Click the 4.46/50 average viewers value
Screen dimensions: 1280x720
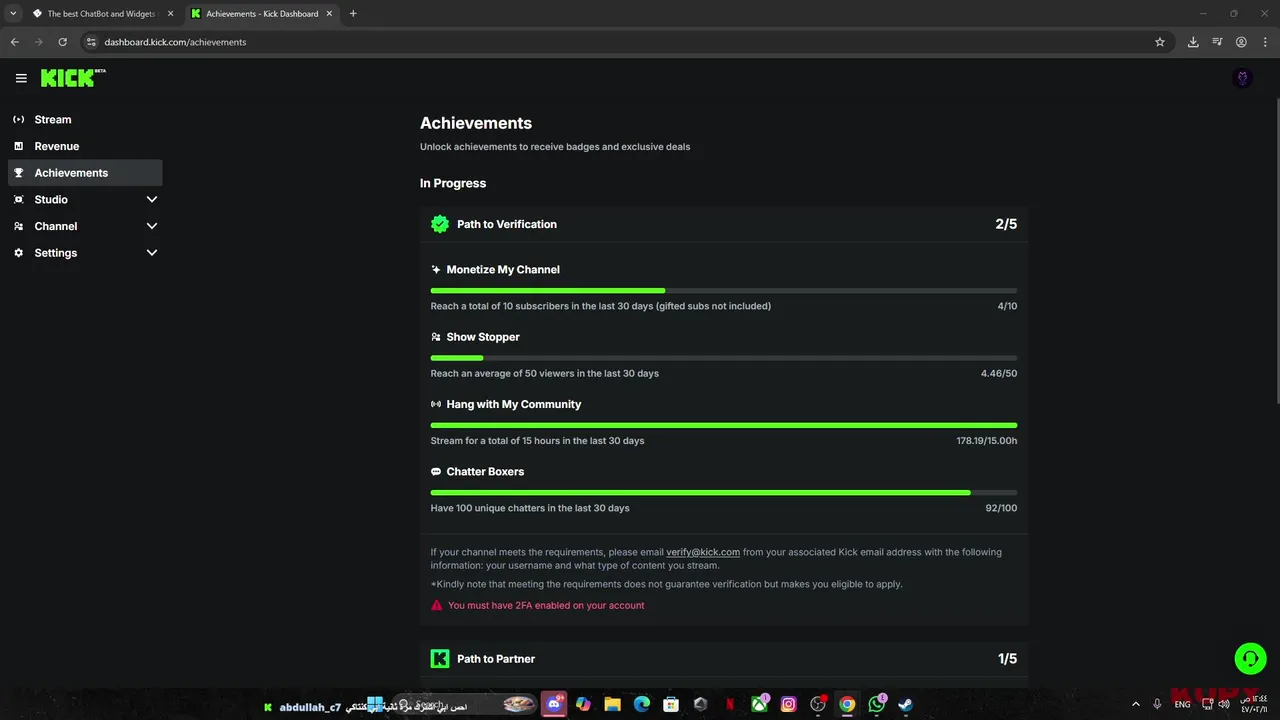pos(999,373)
